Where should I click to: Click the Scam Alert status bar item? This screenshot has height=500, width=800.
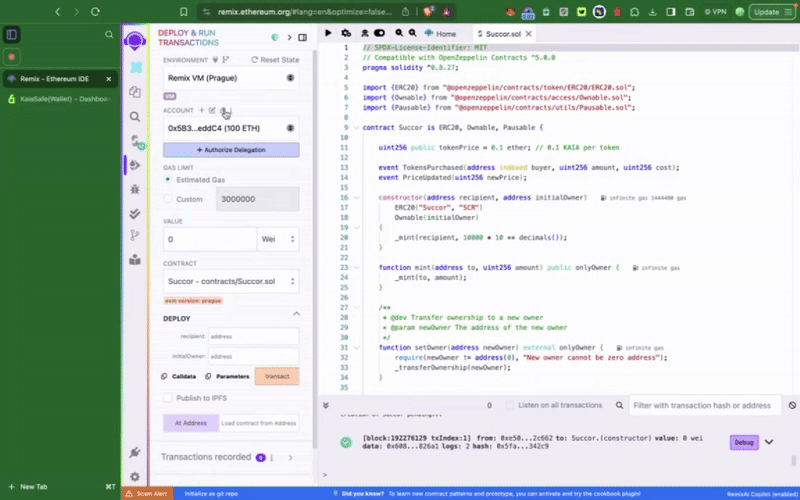tap(146, 493)
